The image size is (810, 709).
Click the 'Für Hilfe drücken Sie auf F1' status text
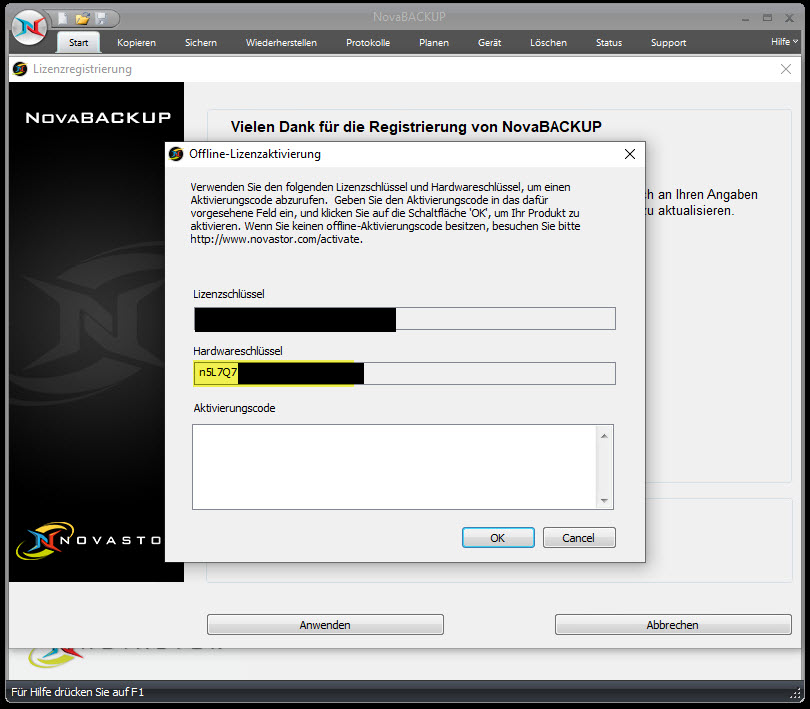77,692
